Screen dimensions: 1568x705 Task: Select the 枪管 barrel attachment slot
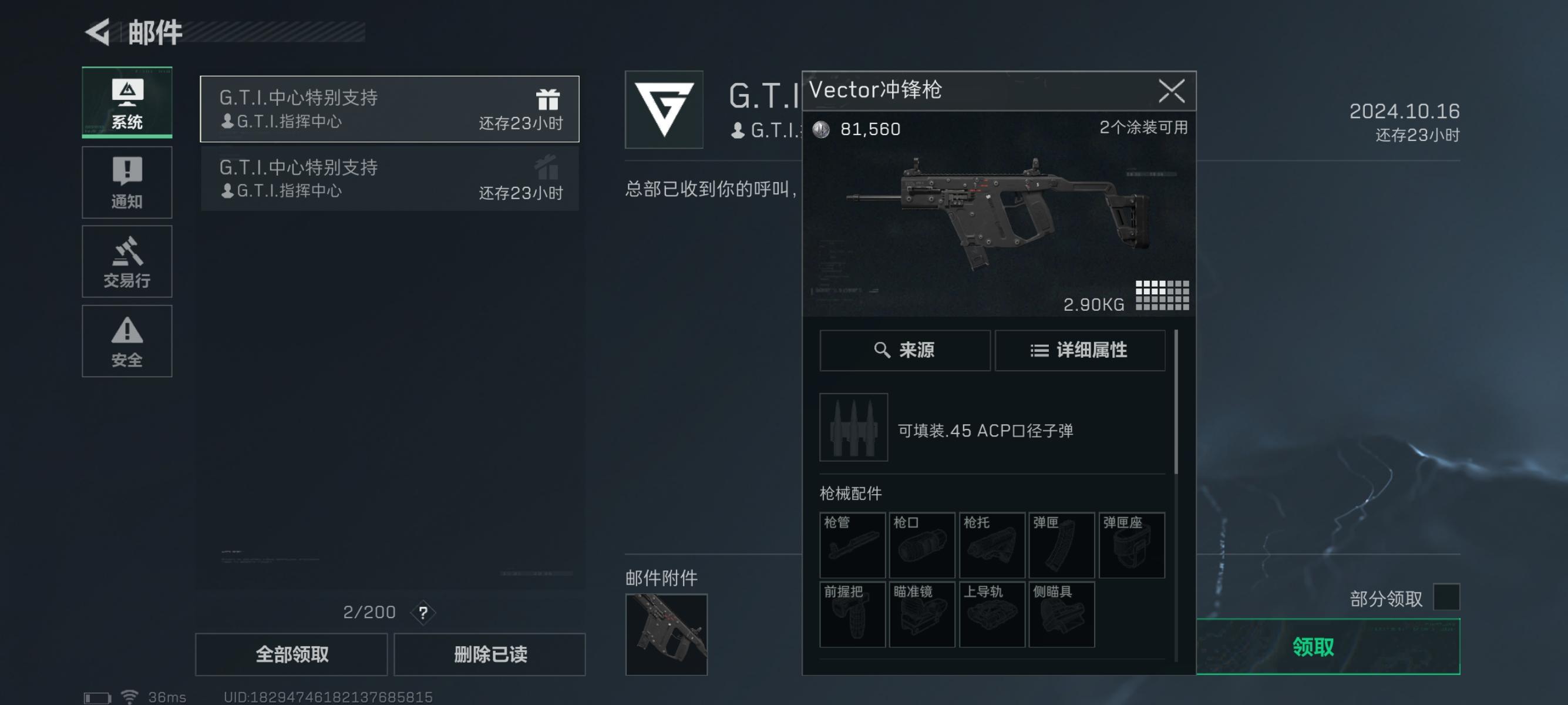tap(852, 545)
